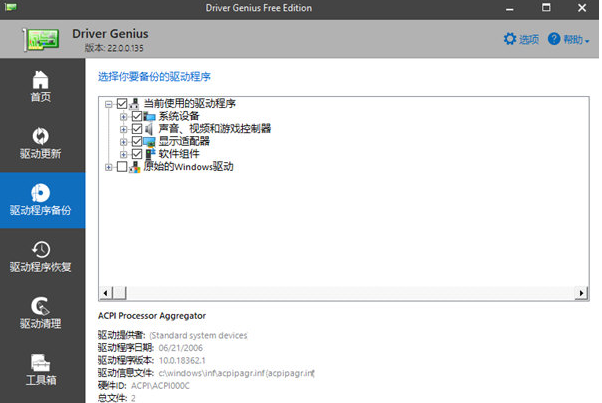The height and width of the screenshot is (403, 602).
Task: Collapse the 当前使用的驱动程序 tree node
Action: [x=109, y=103]
